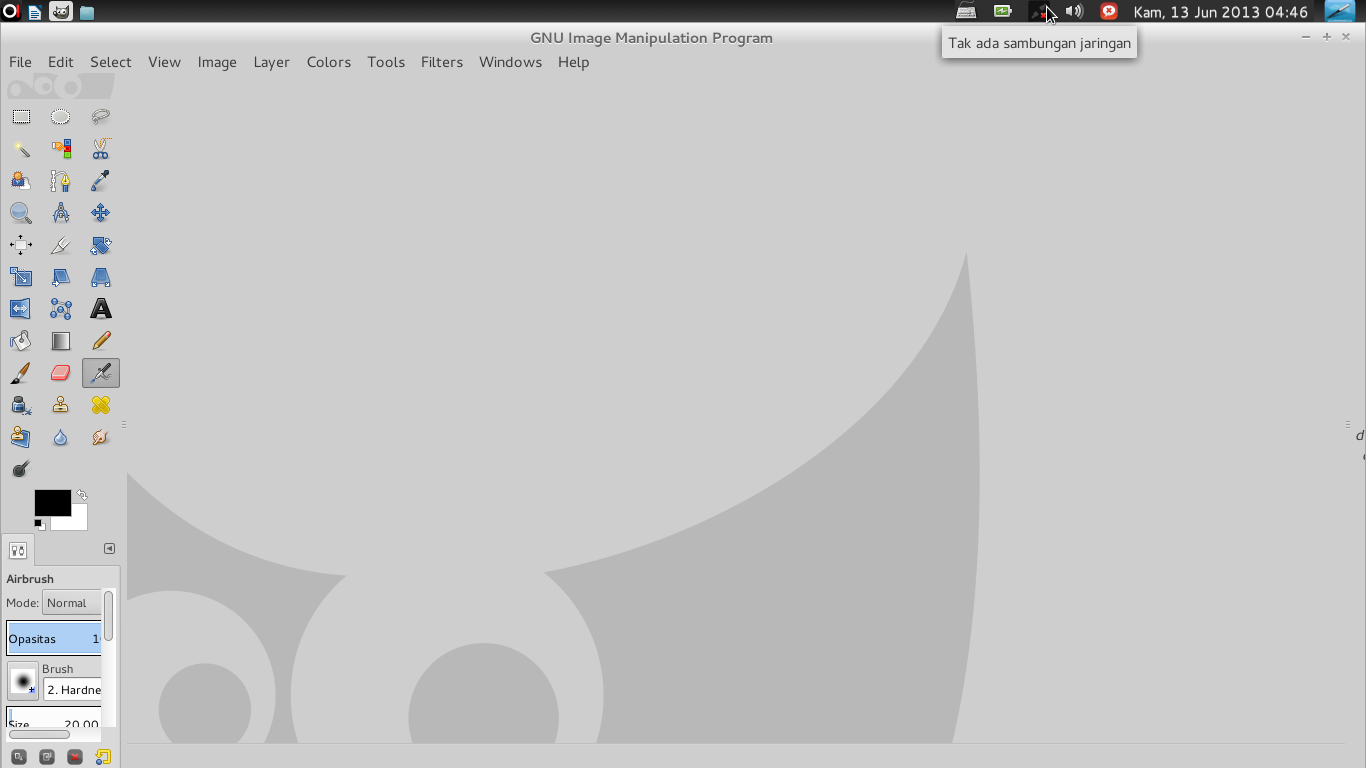Screen dimensions: 1366x768
Task: Select the Heal bandage tool
Action: (101, 405)
